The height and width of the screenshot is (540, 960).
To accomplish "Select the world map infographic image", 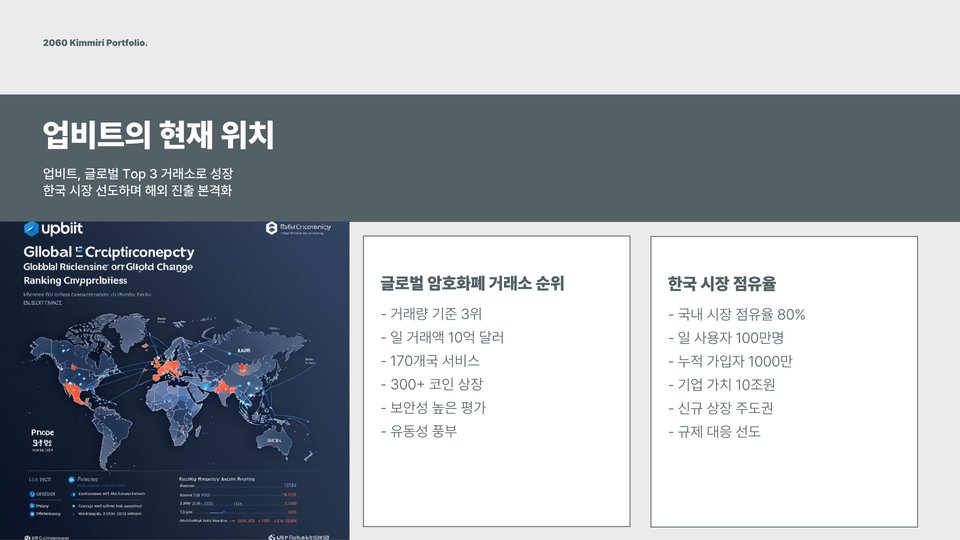I will tap(174, 381).
